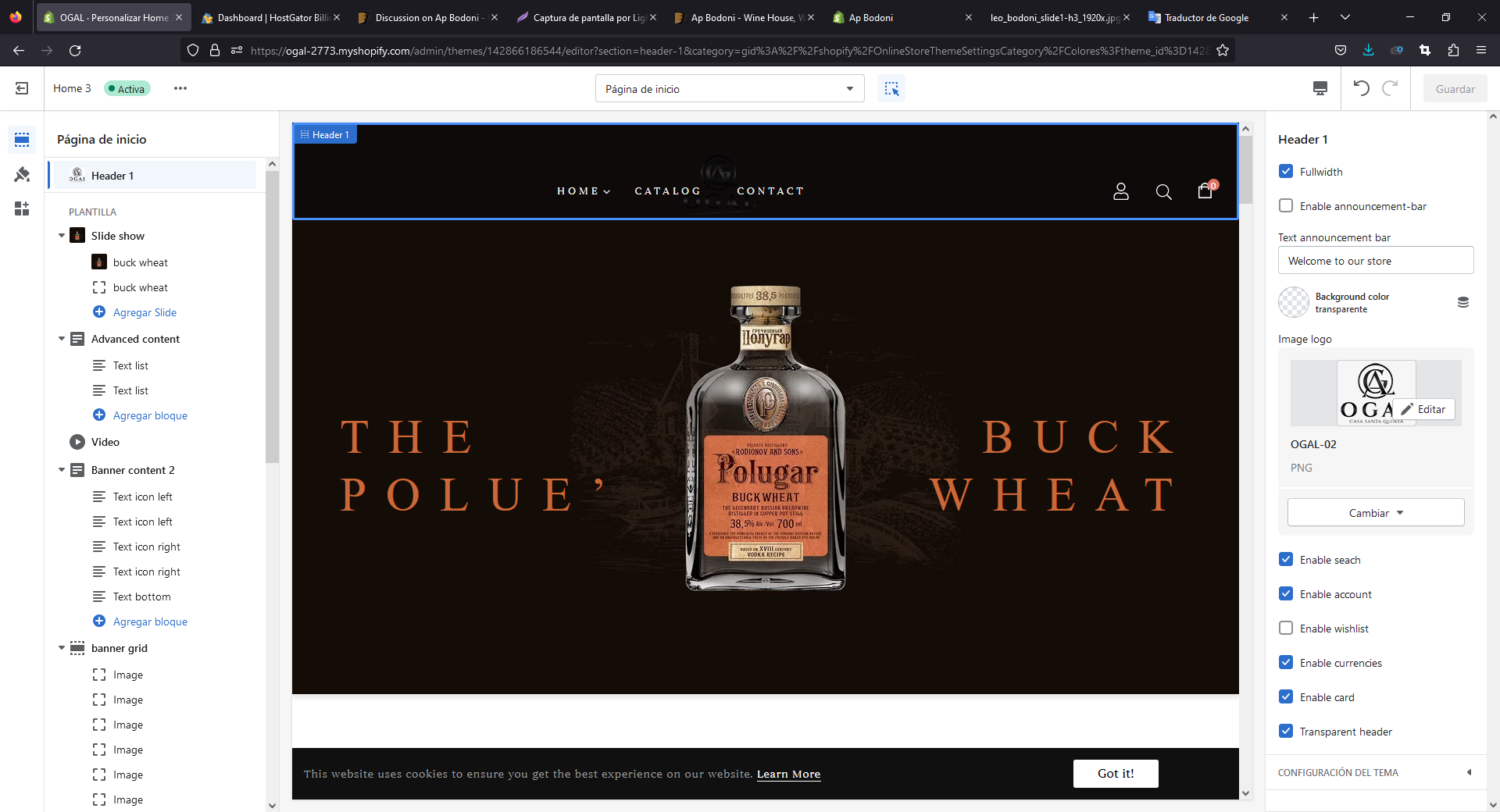Image resolution: width=1500 pixels, height=812 pixels.
Task: Switch to desktop preview icon
Action: pos(1320,88)
